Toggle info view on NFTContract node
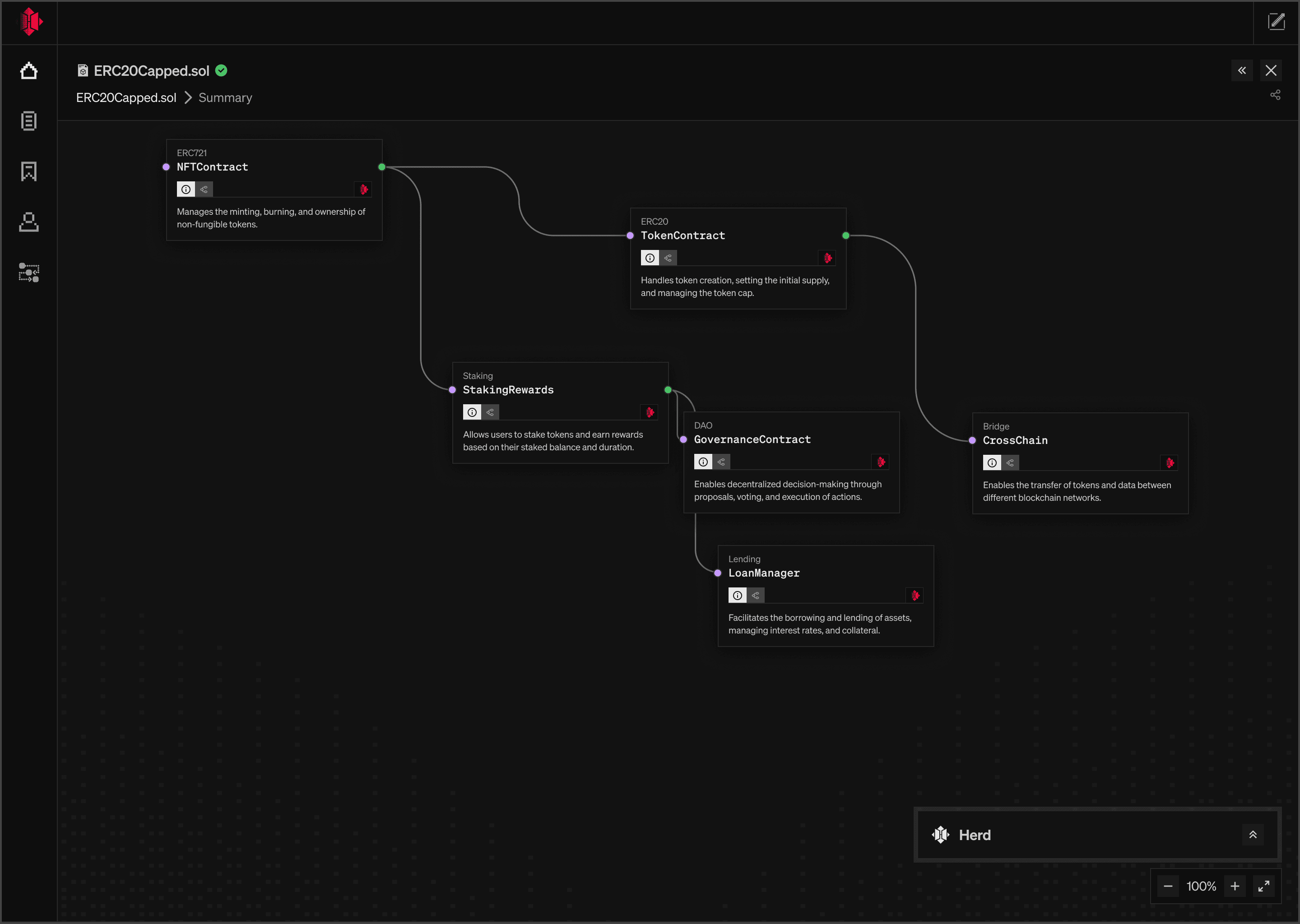The height and width of the screenshot is (924, 1300). (x=186, y=189)
